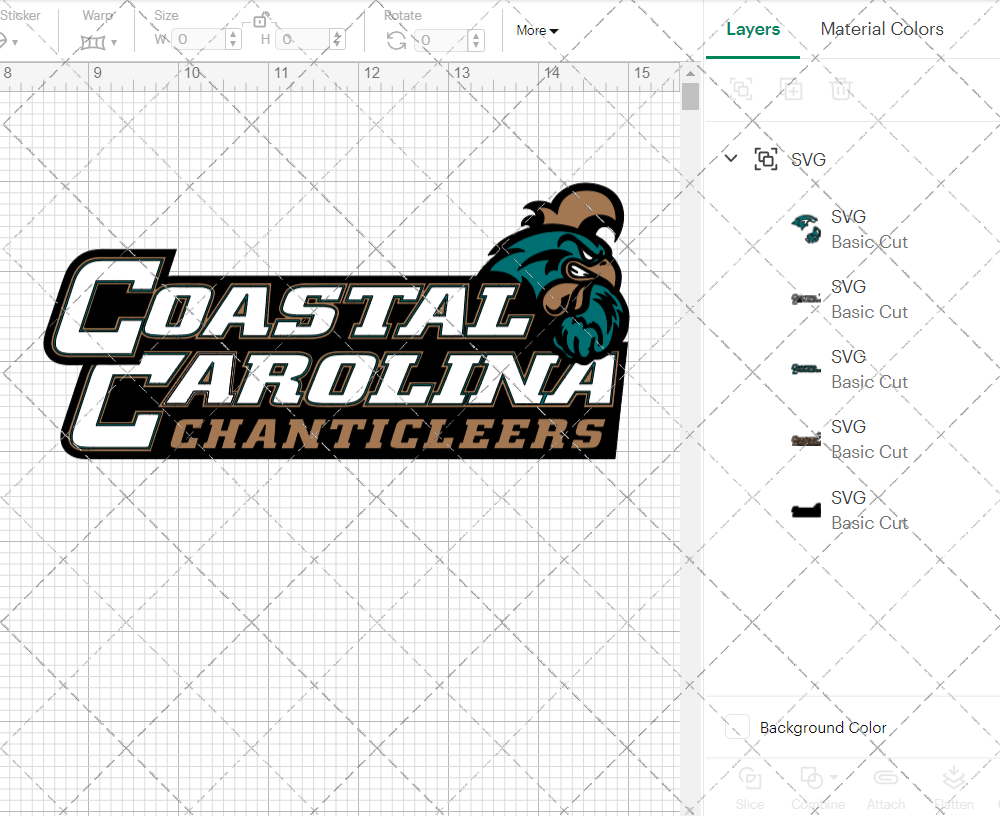
Task: Click the height lock toggle in H field
Action: [x=337, y=38]
